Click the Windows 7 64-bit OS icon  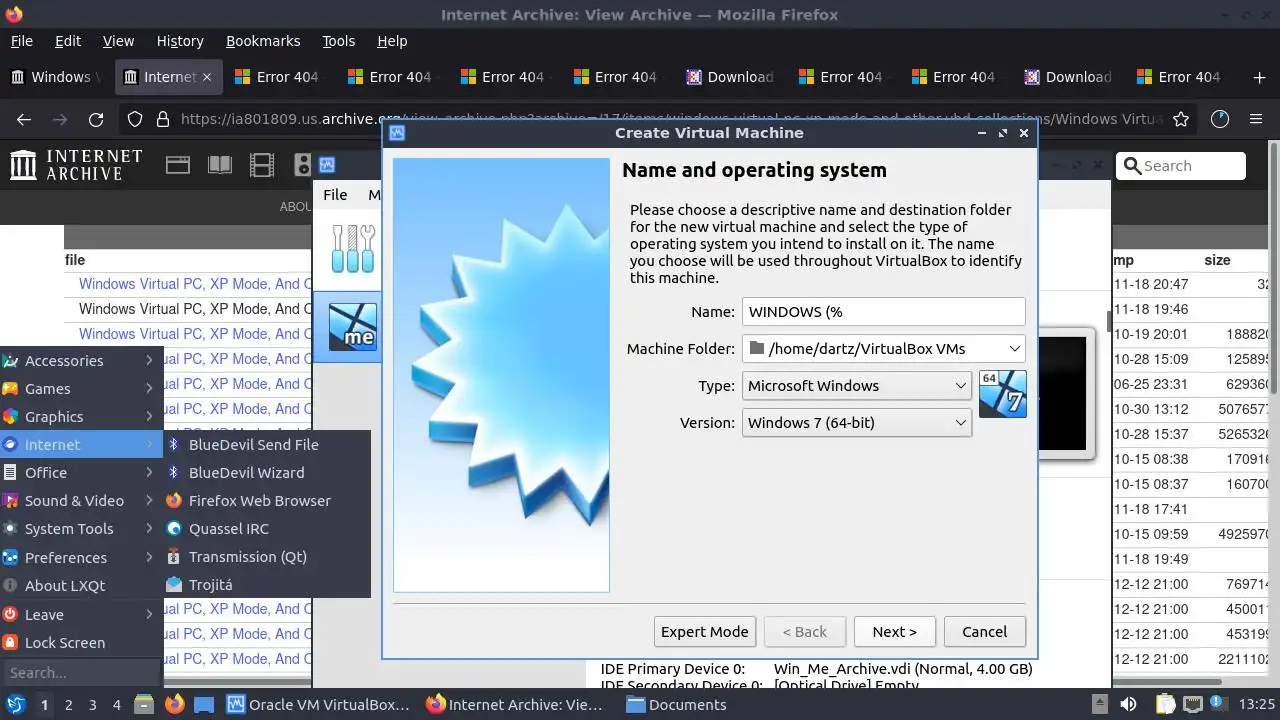coord(1003,393)
